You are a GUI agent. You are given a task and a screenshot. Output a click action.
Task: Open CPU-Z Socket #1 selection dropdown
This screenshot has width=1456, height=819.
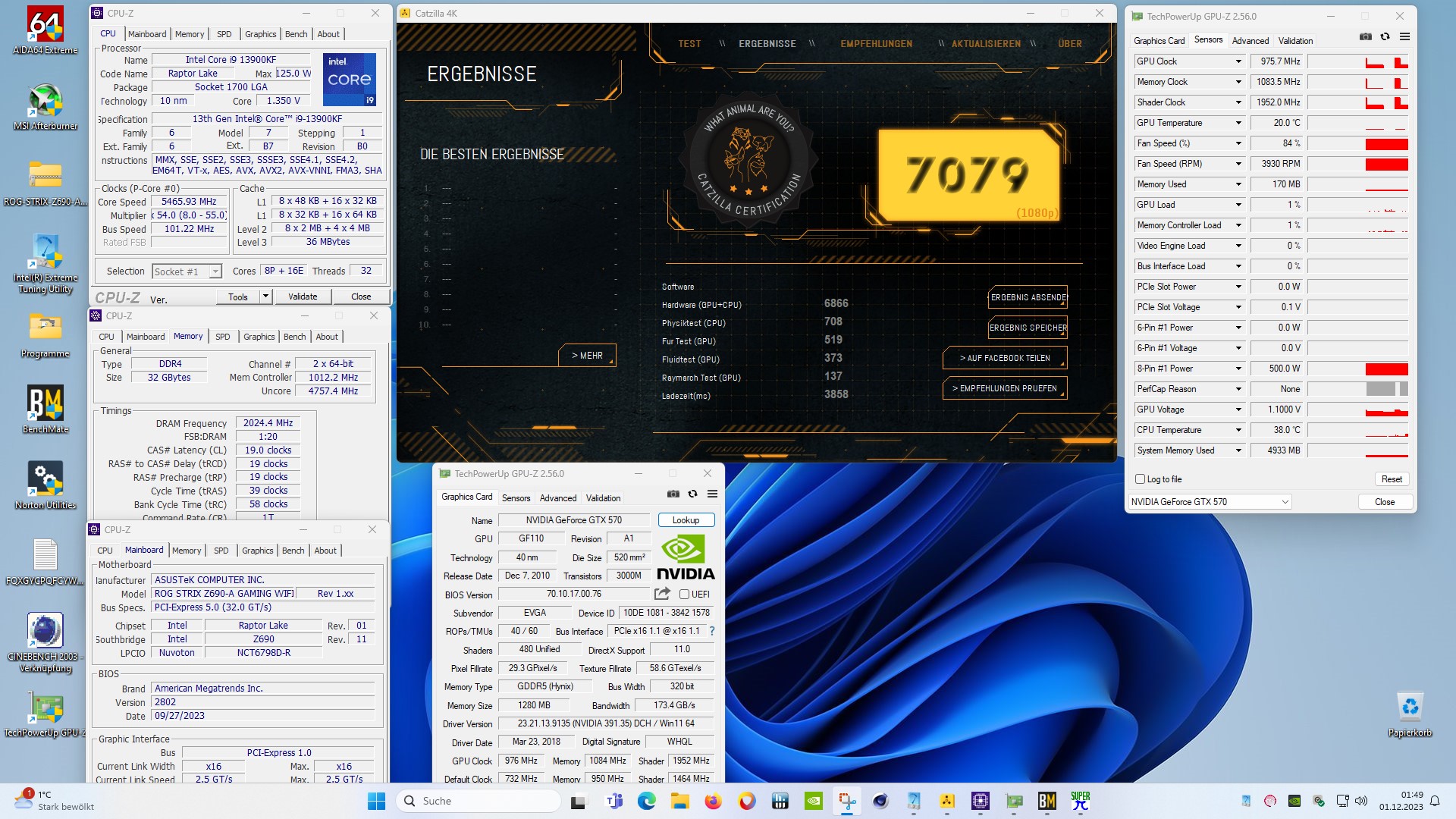[x=187, y=271]
